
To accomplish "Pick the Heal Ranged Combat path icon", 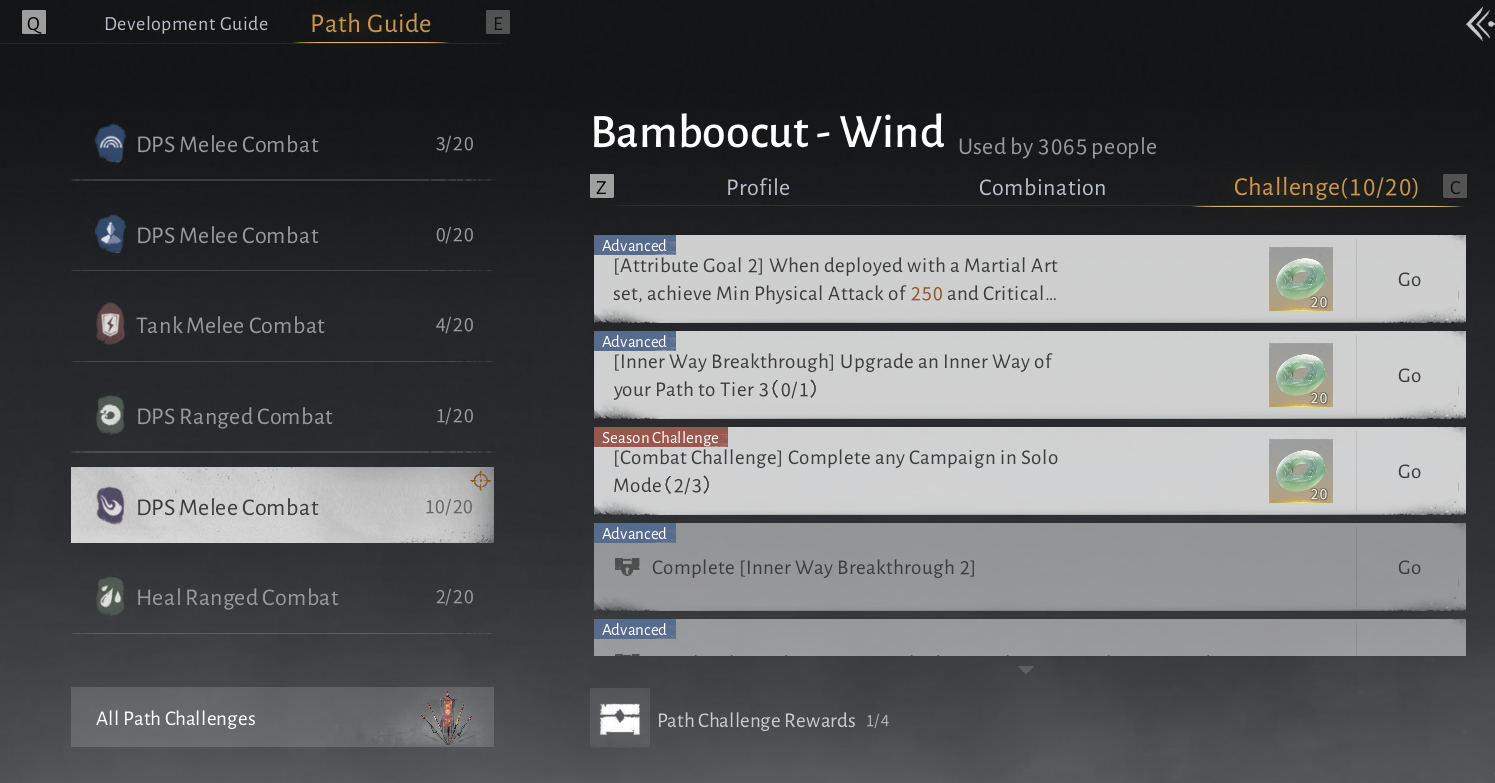I will click(x=110, y=597).
